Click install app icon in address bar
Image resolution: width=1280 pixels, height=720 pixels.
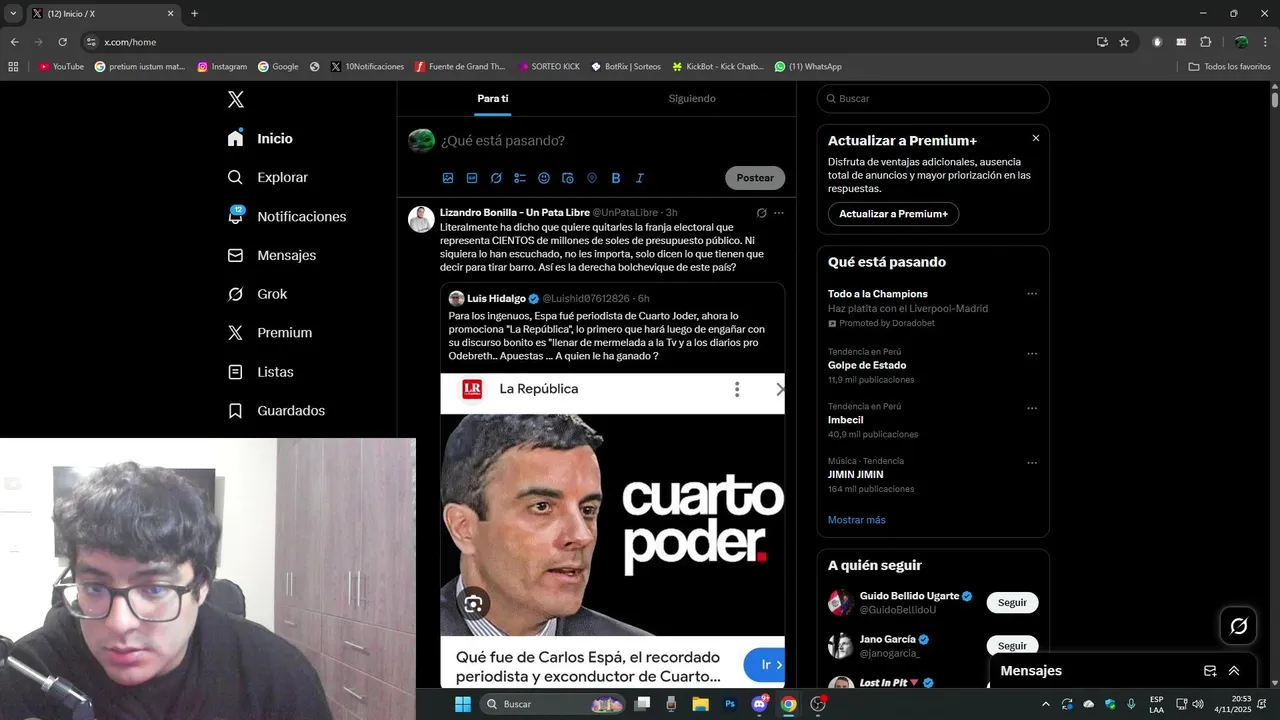coord(1102,42)
